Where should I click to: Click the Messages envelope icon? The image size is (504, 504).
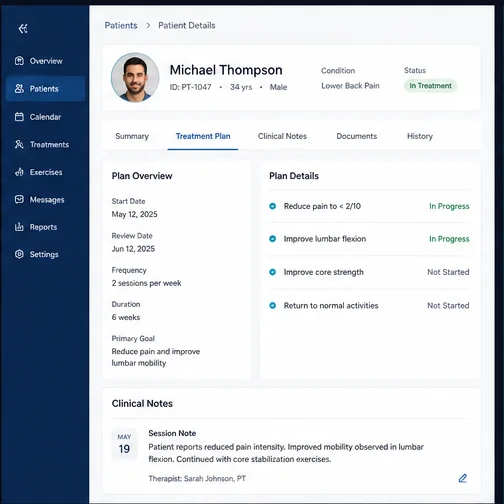pyautogui.click(x=19, y=199)
